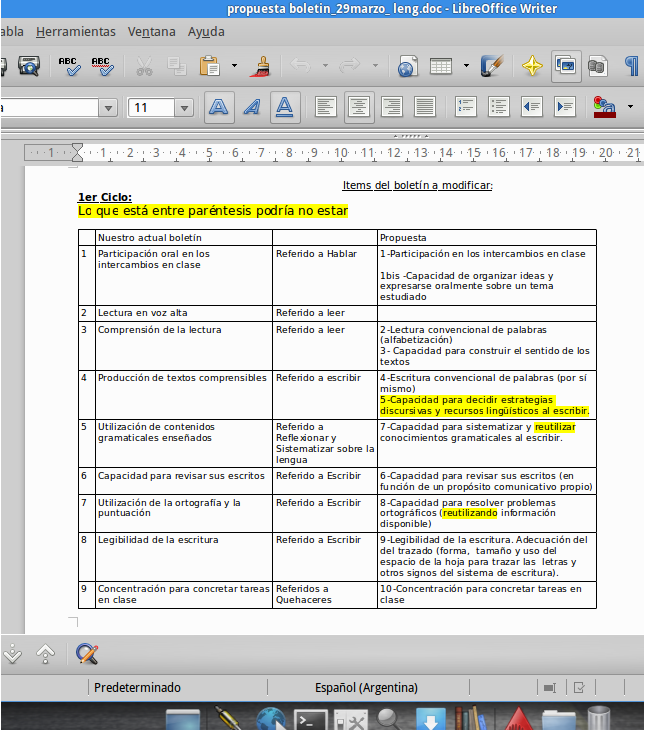Click the Cut scissors icon

(144, 66)
